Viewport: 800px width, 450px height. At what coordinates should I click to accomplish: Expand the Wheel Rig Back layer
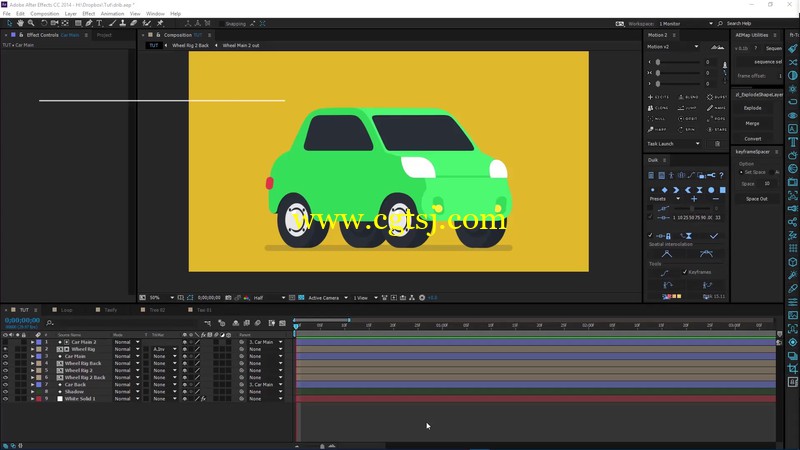tap(32, 363)
